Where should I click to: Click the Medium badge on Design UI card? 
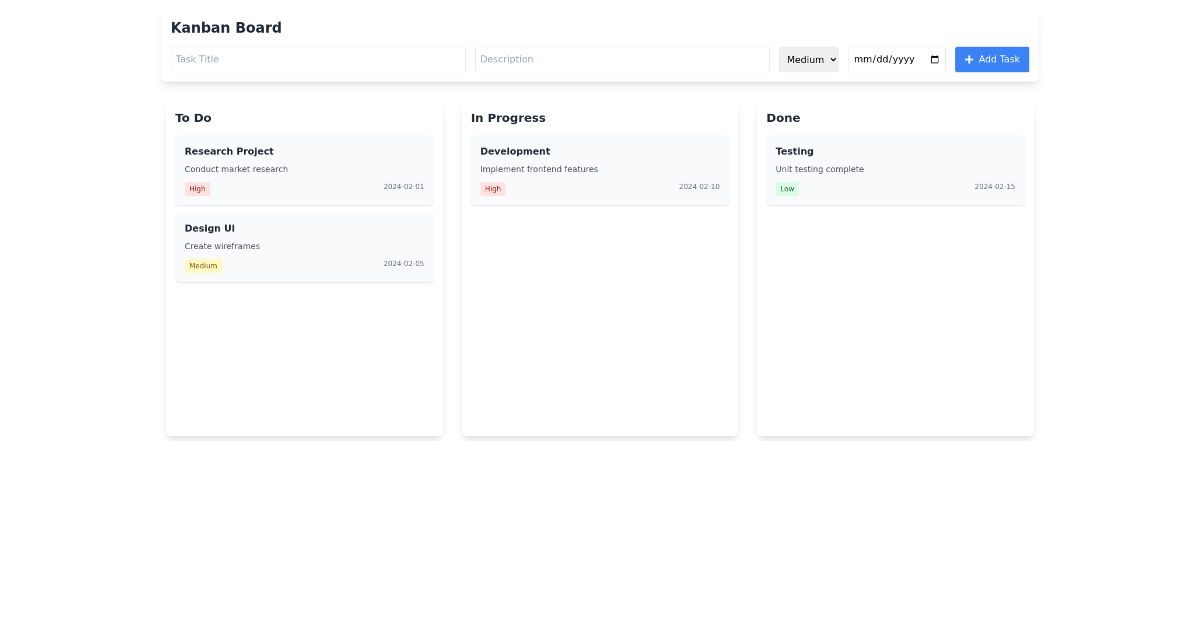203,265
